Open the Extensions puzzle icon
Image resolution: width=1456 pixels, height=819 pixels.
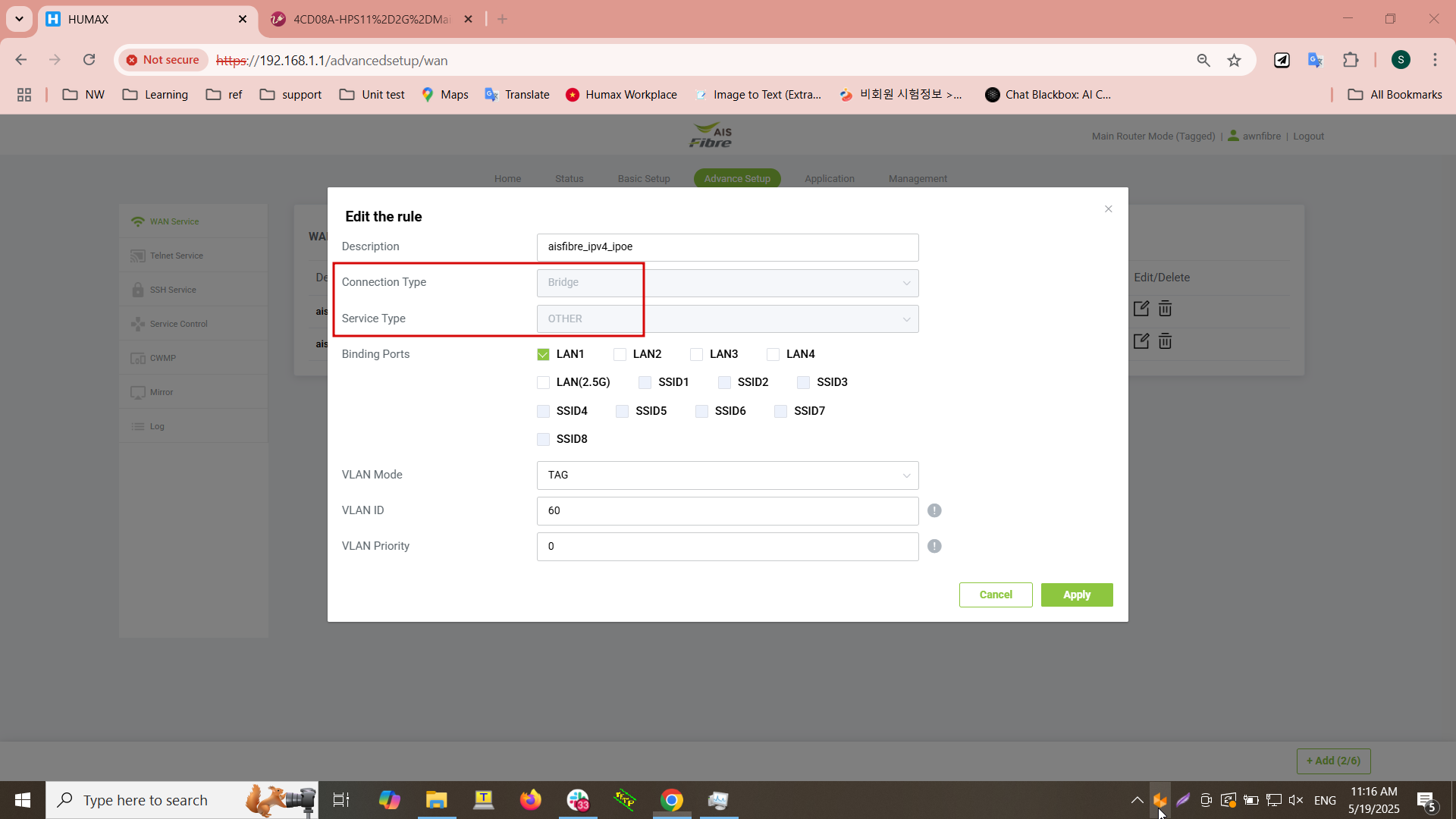pyautogui.click(x=1351, y=60)
